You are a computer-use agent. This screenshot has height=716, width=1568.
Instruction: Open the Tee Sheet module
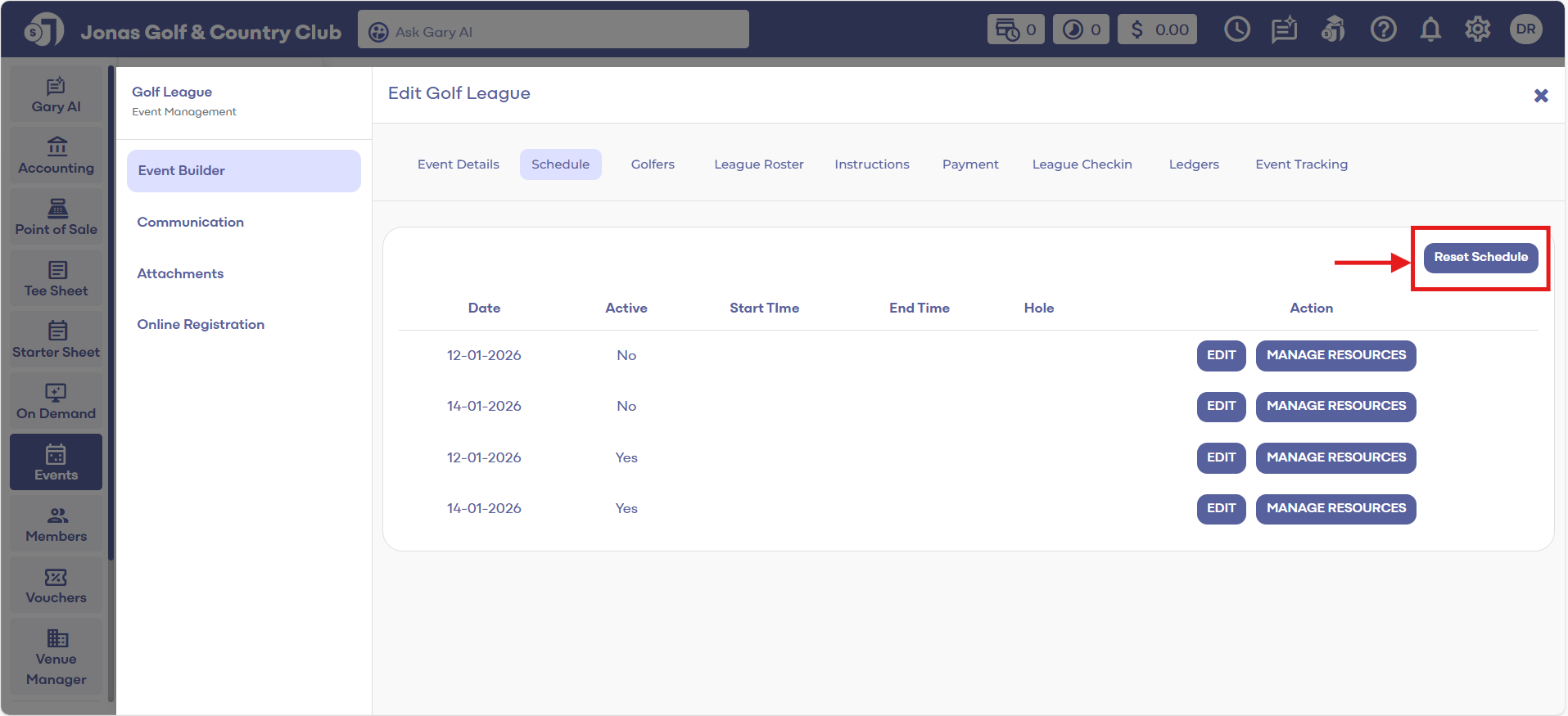(56, 279)
